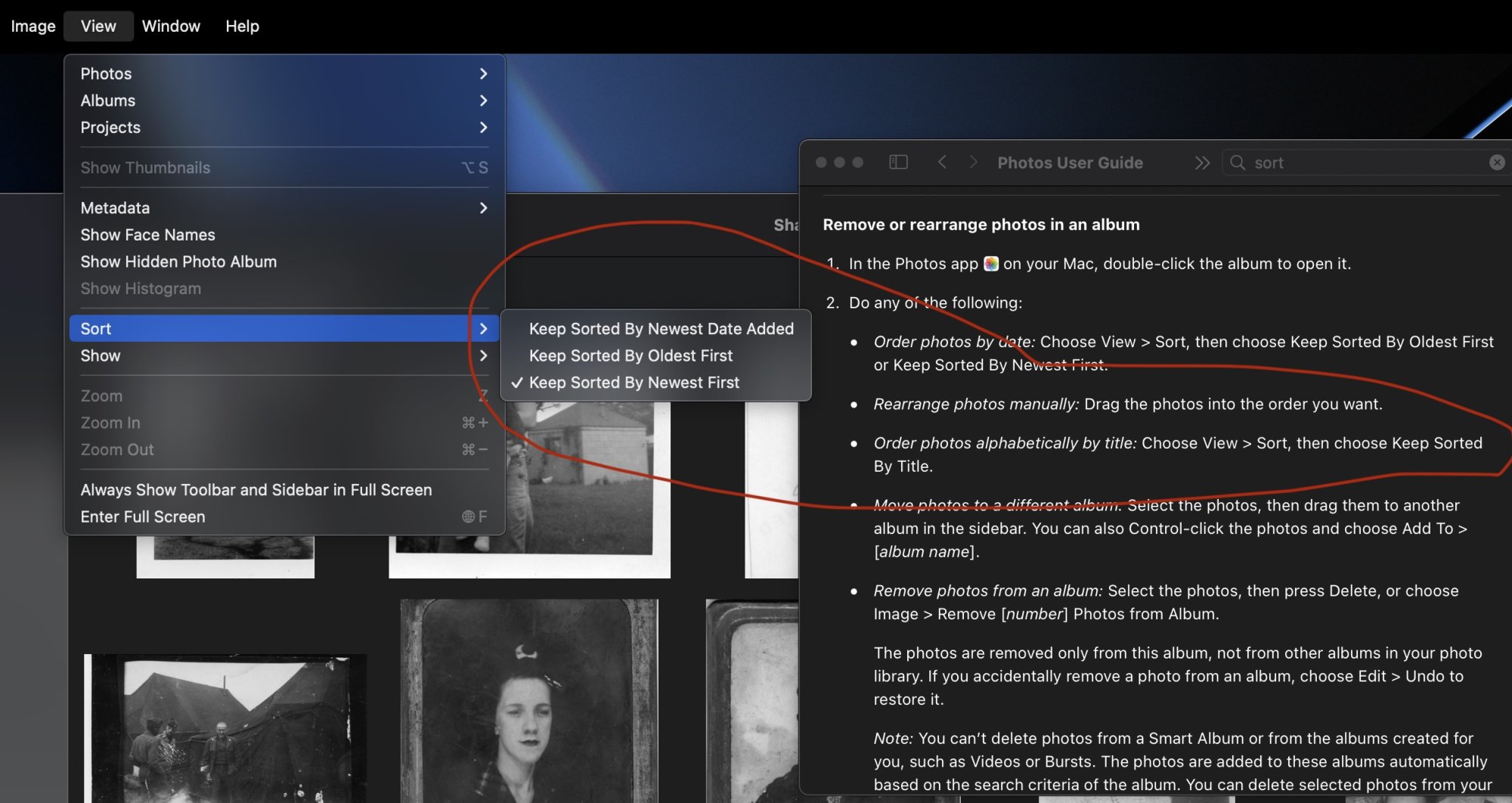The width and height of the screenshot is (1512, 803).
Task: Open thumbnail of woman portrait photo
Action: click(529, 700)
